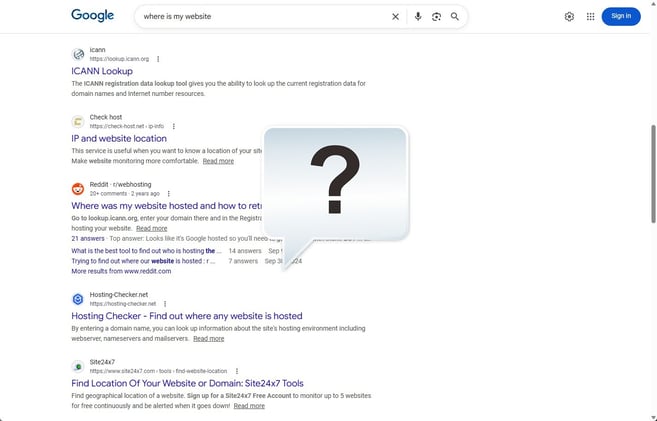Open Find Location Of Your Website result
Image resolution: width=657 pixels, height=421 pixels.
187,383
